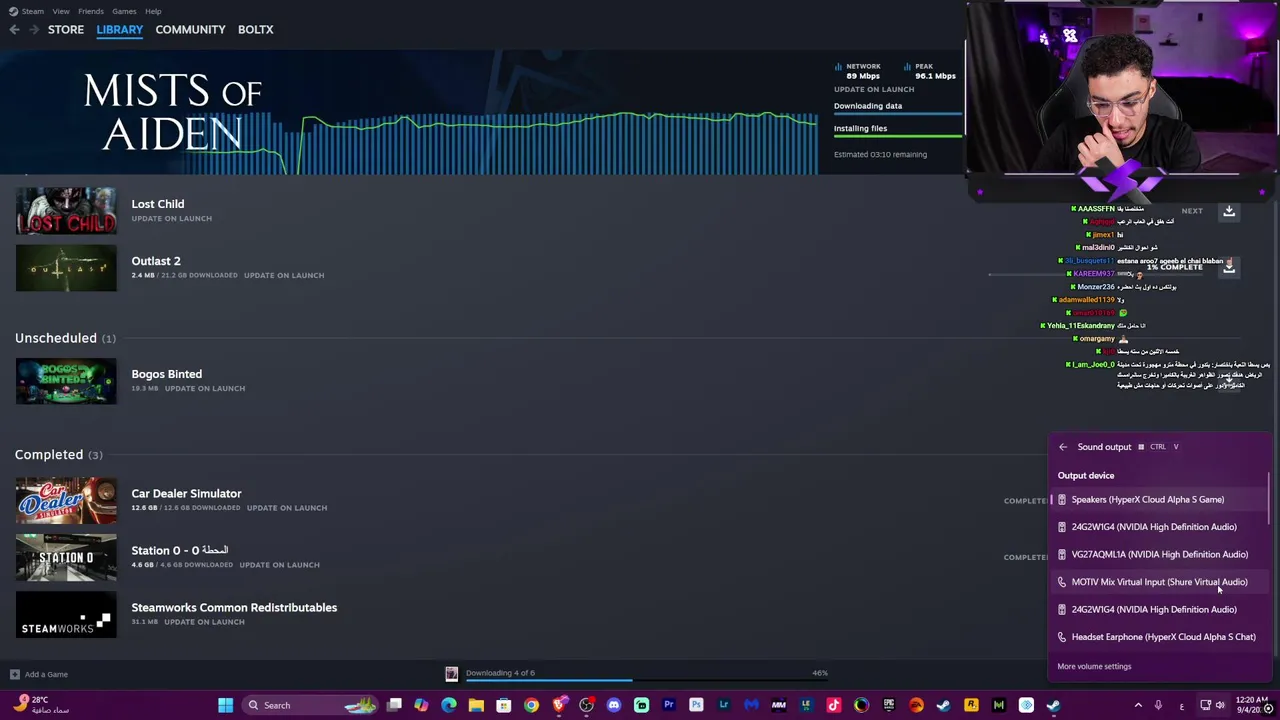Switch to the STORE tab
This screenshot has height=720, width=1280.
pyautogui.click(x=66, y=30)
